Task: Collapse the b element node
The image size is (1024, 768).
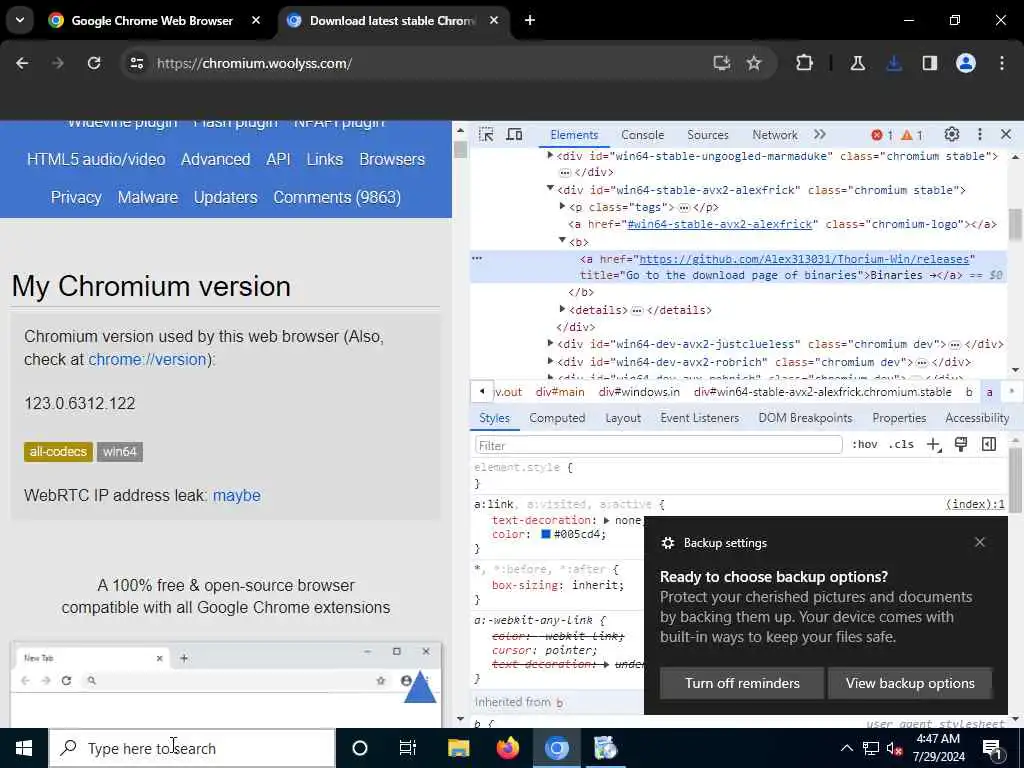Action: pos(562,240)
